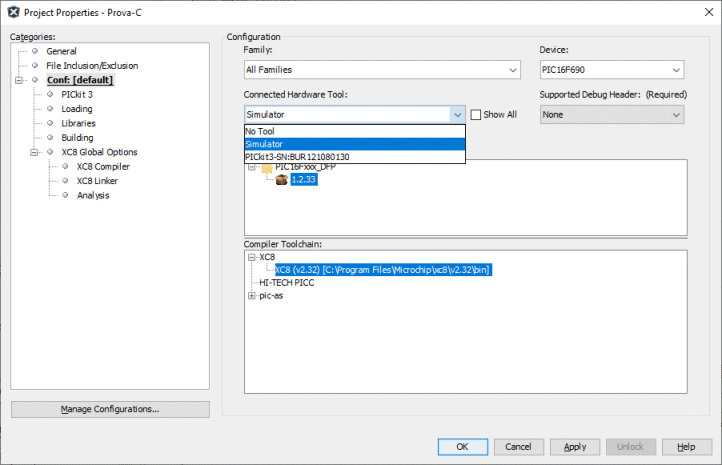The width and height of the screenshot is (722, 465).
Task: Enable the Show All checkbox
Action: 476,115
